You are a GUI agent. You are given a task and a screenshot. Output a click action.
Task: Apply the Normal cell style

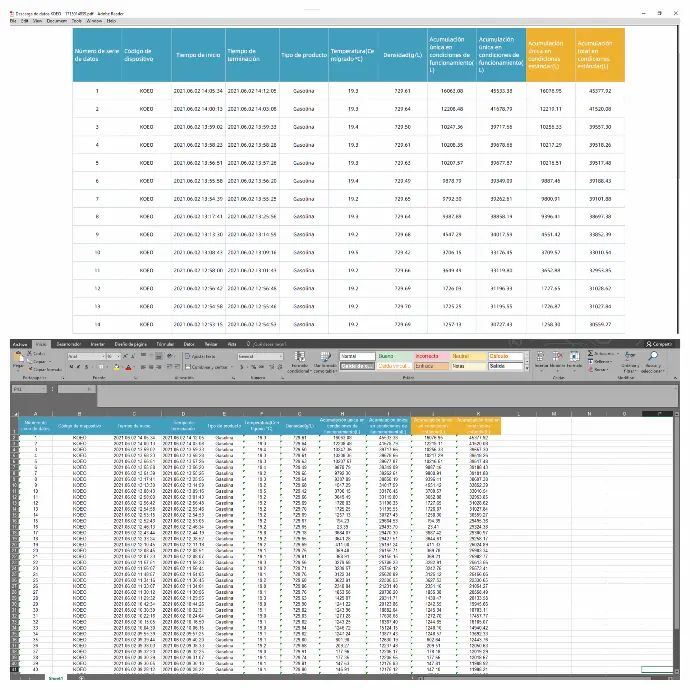click(357, 356)
